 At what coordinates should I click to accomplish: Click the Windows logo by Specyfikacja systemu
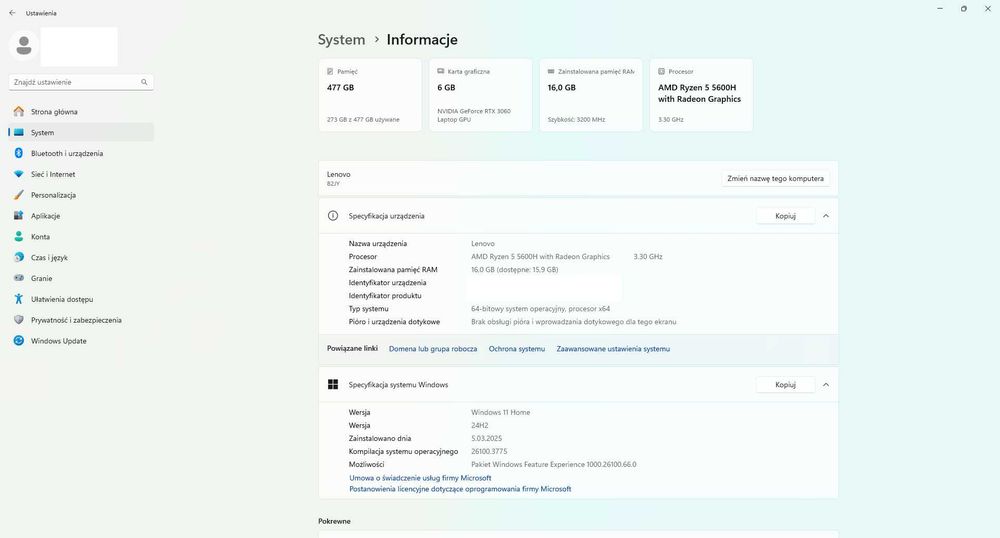point(333,384)
